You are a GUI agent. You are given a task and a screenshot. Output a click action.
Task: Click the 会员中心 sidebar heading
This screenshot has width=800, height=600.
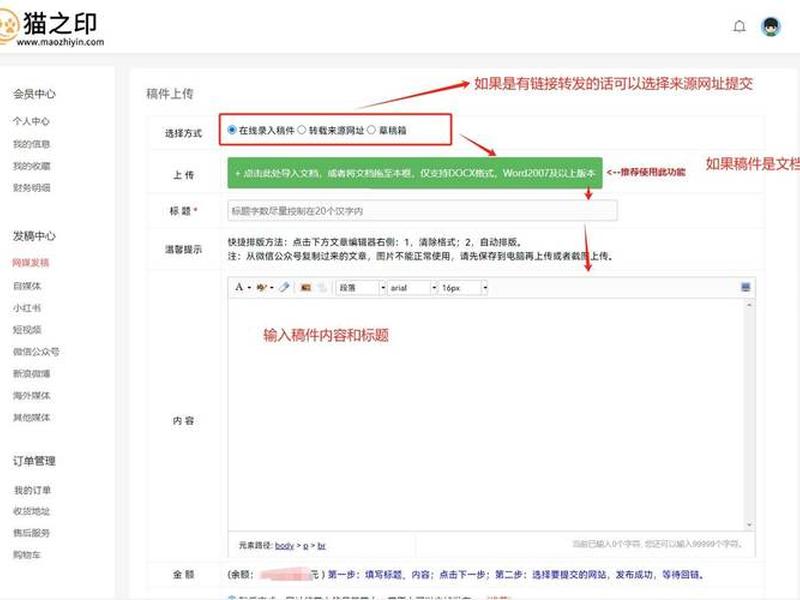34,94
